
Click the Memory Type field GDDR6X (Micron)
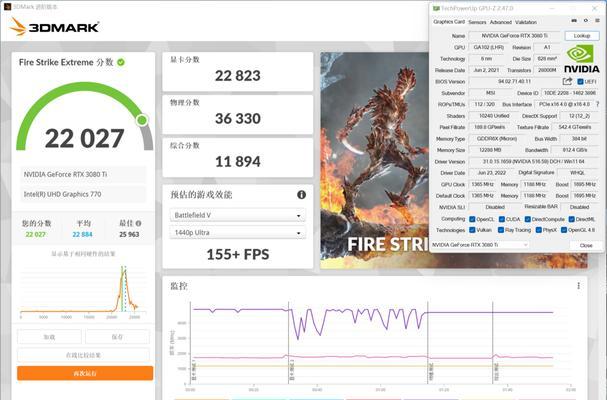tap(496, 139)
